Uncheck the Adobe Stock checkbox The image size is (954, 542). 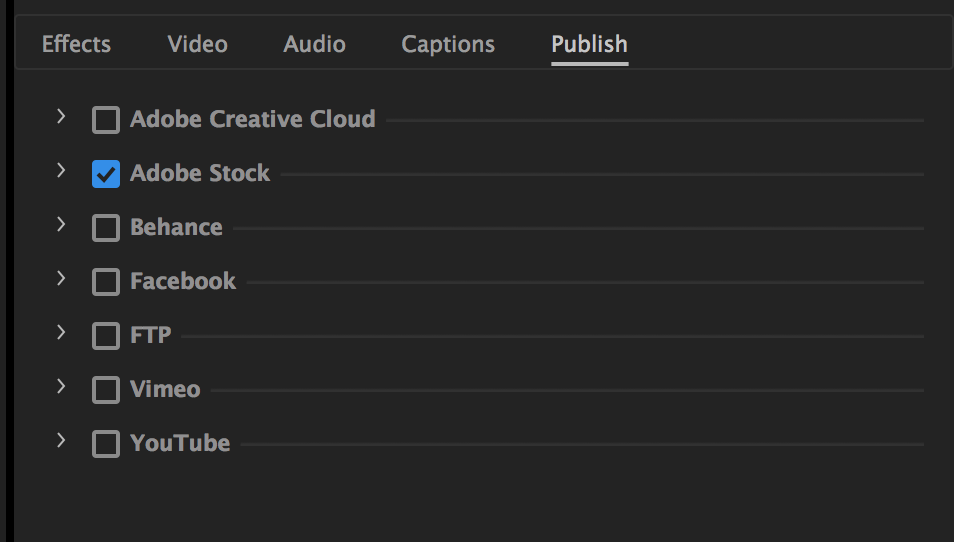click(x=106, y=174)
